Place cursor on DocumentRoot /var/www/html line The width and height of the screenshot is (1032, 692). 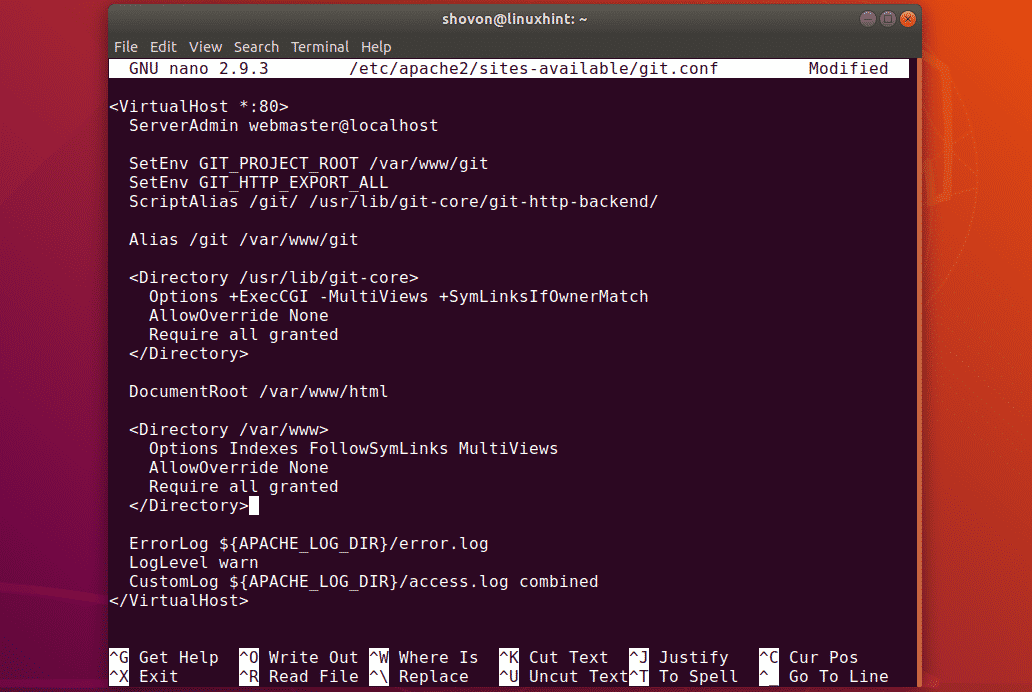tap(258, 391)
